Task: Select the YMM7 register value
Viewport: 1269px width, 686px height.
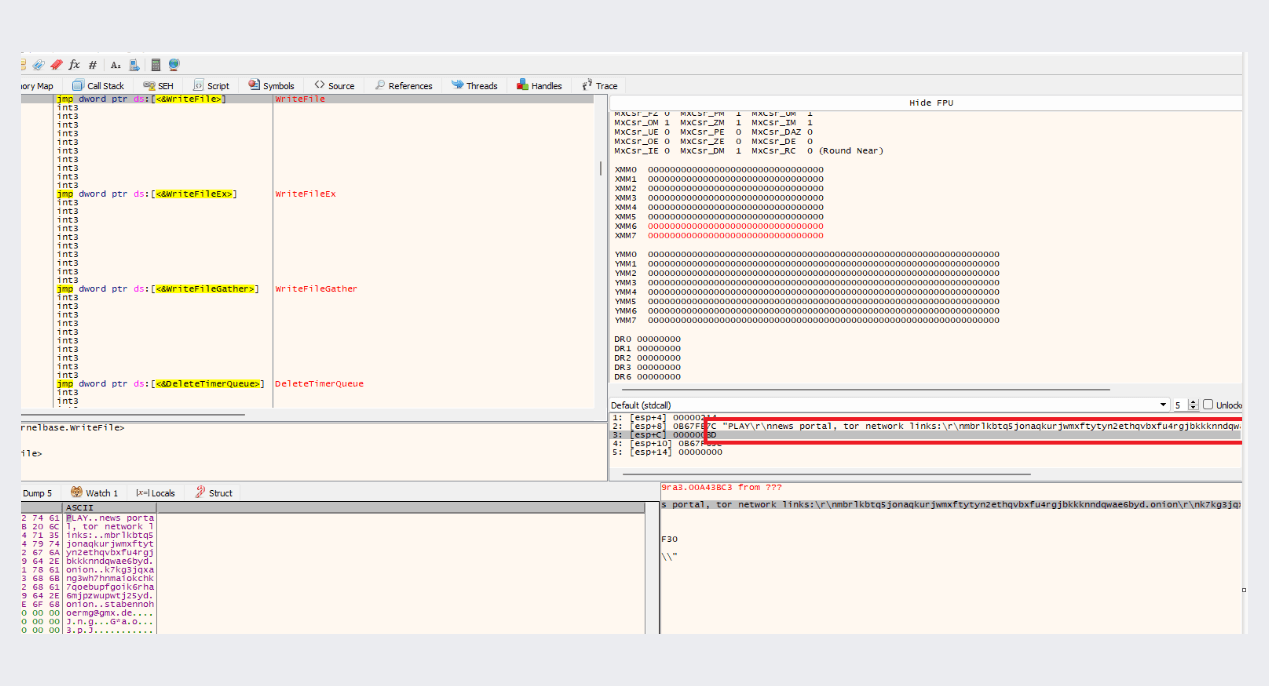Action: coord(824,321)
